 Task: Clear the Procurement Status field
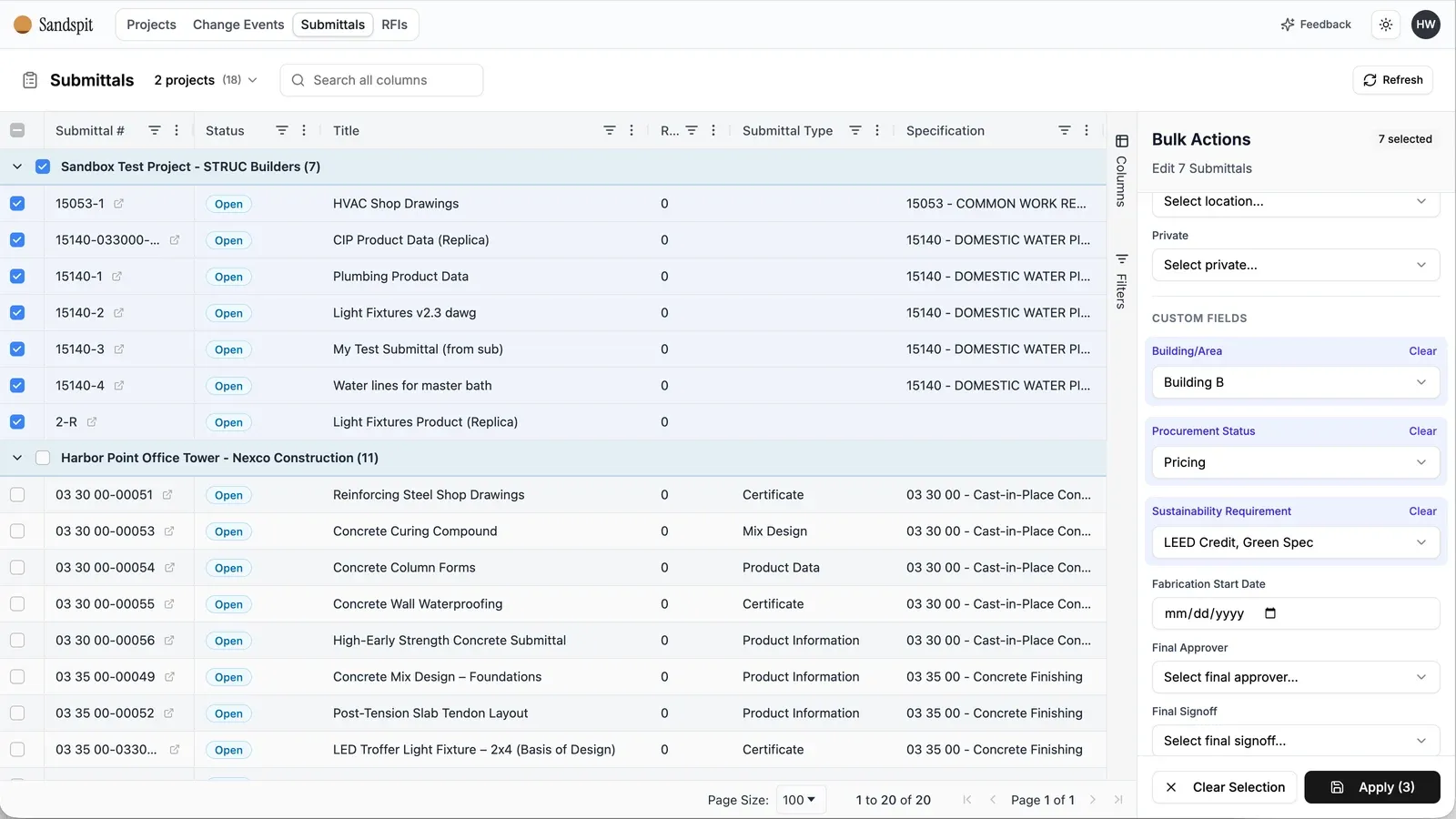click(1422, 431)
